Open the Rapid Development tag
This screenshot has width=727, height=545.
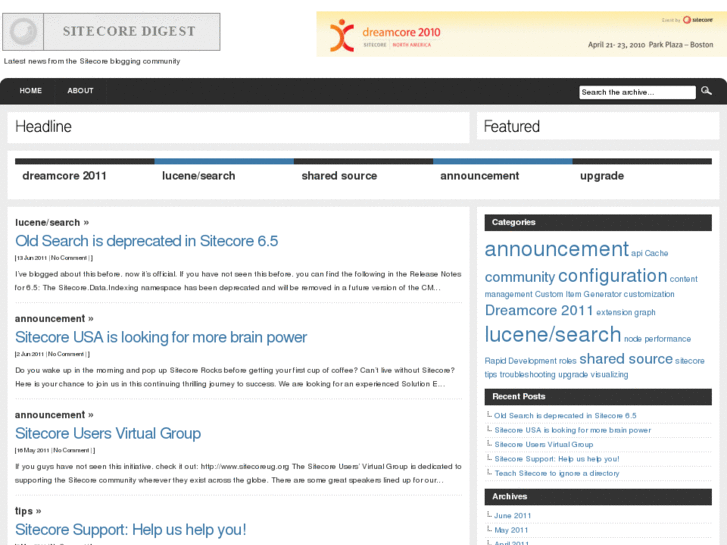520,361
